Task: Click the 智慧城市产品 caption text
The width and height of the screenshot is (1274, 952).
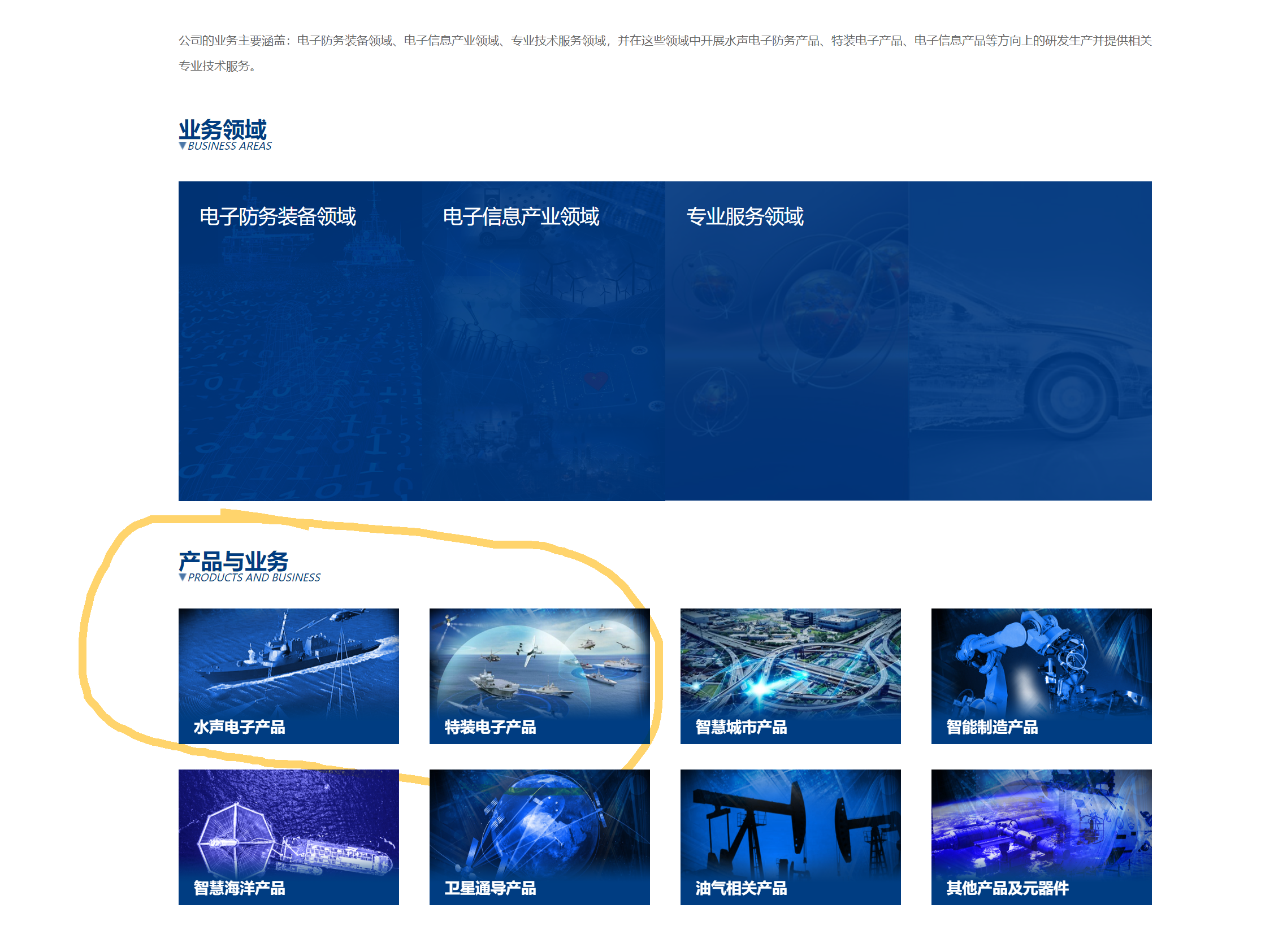Action: point(740,727)
